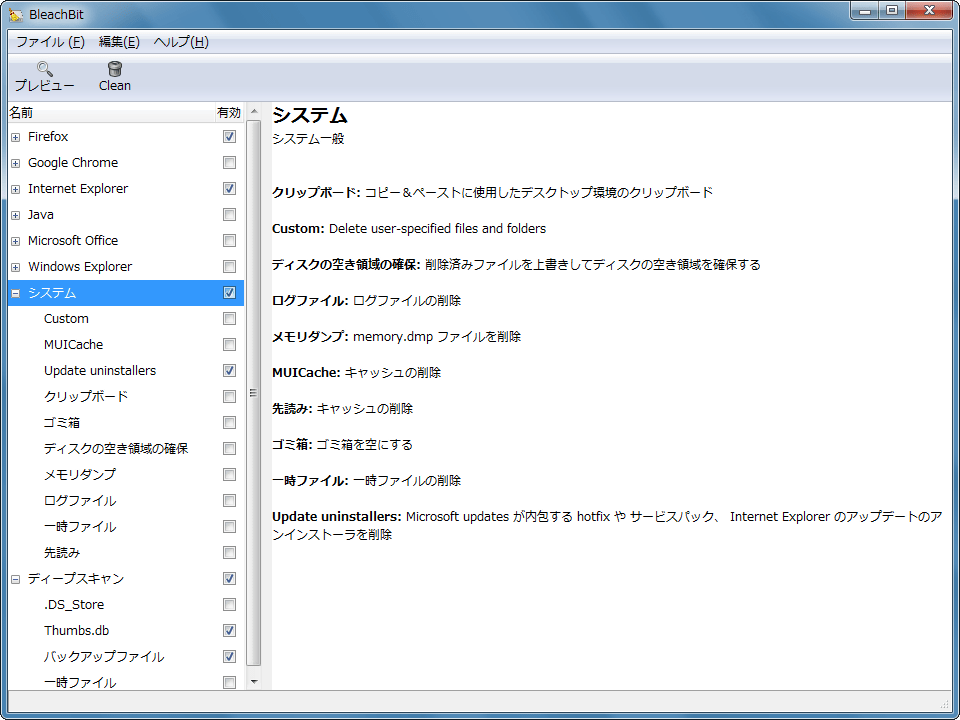Image resolution: width=960 pixels, height=720 pixels.
Task: Collapse the ディープスキャン tree node
Action: [x=16, y=579]
